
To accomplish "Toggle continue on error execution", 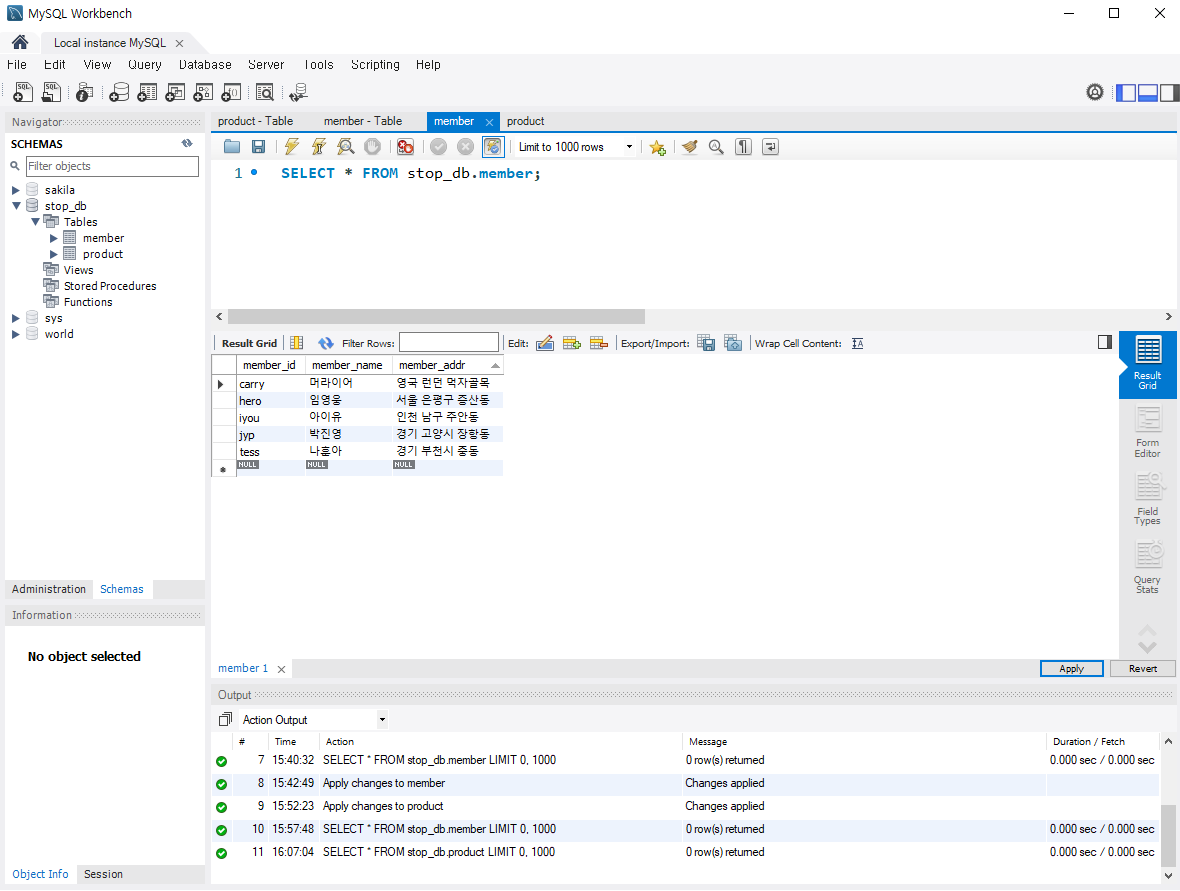I will (406, 147).
